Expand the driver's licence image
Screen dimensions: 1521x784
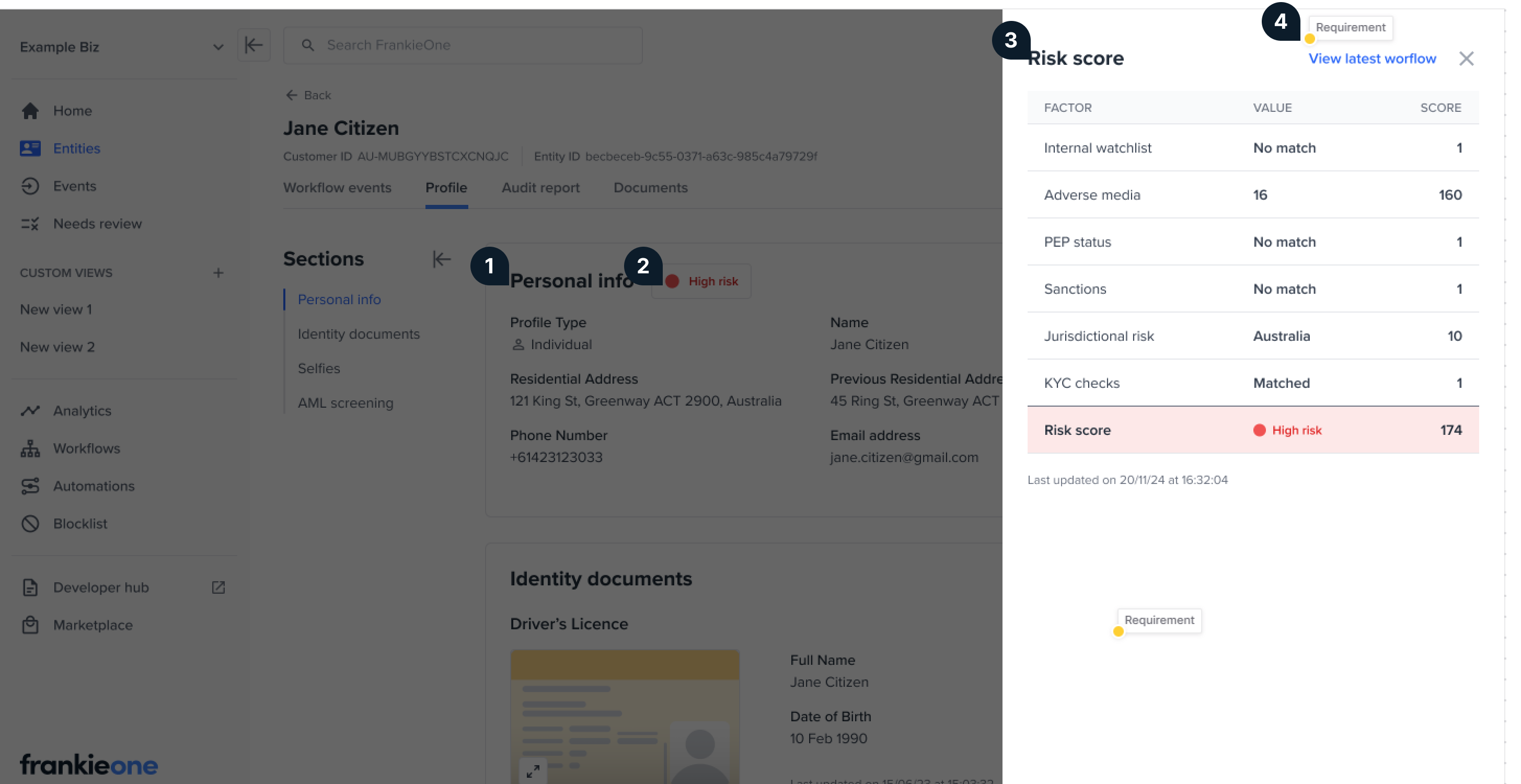click(533, 771)
